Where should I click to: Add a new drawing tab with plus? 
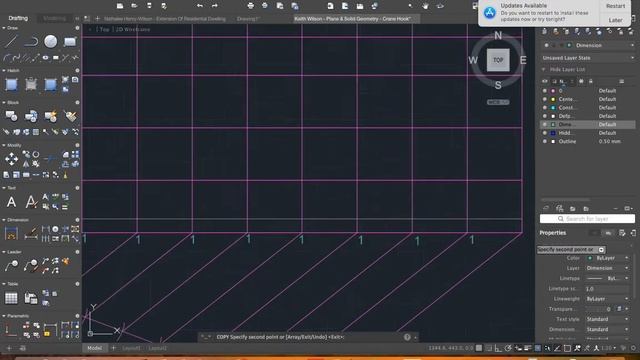point(97,18)
